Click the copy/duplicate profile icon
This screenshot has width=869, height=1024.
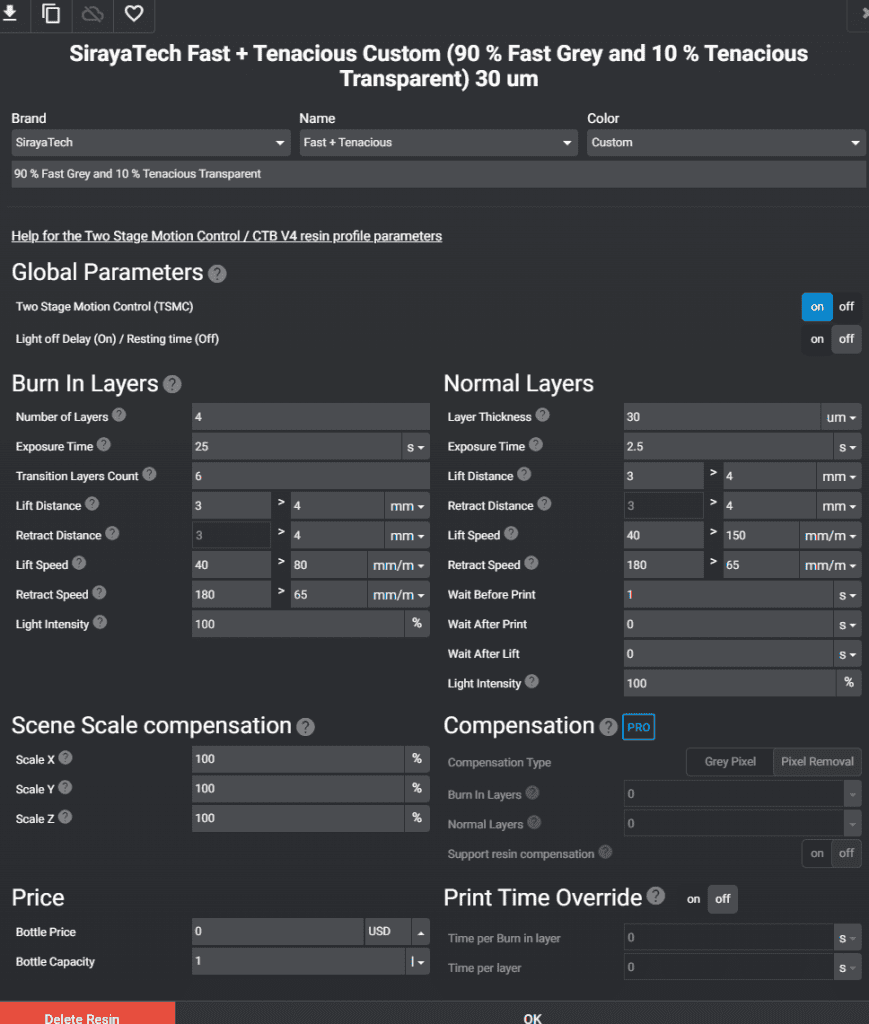(51, 14)
